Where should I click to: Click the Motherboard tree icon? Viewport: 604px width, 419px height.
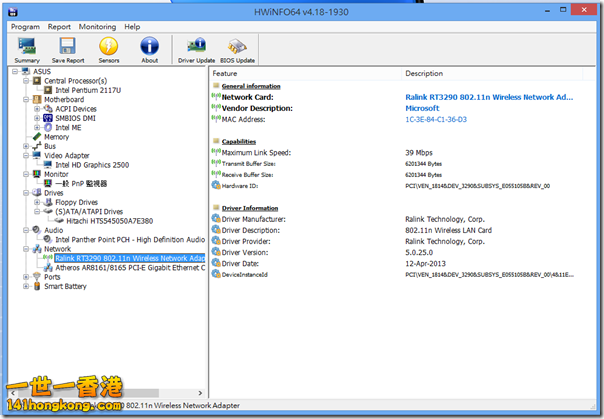[x=37, y=99]
